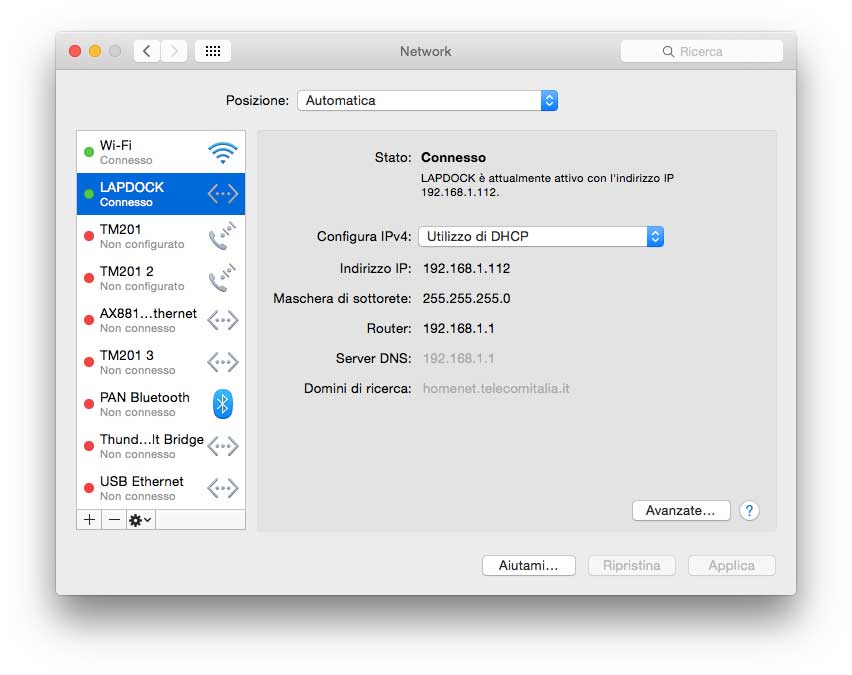
Task: Select the PAN Bluetooth service row
Action: [161, 404]
